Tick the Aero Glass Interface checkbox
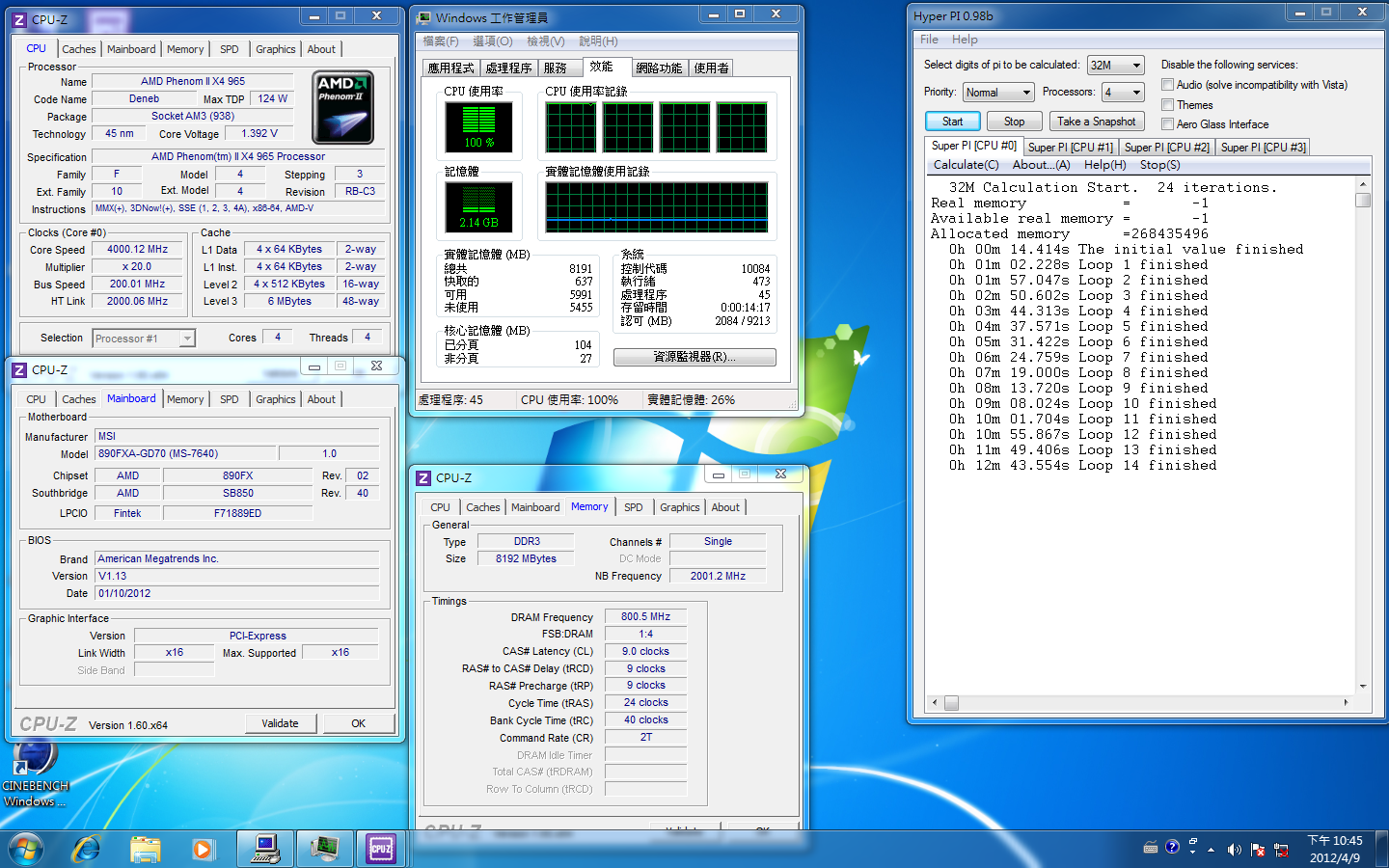This screenshot has height=868, width=1389. (x=1167, y=123)
